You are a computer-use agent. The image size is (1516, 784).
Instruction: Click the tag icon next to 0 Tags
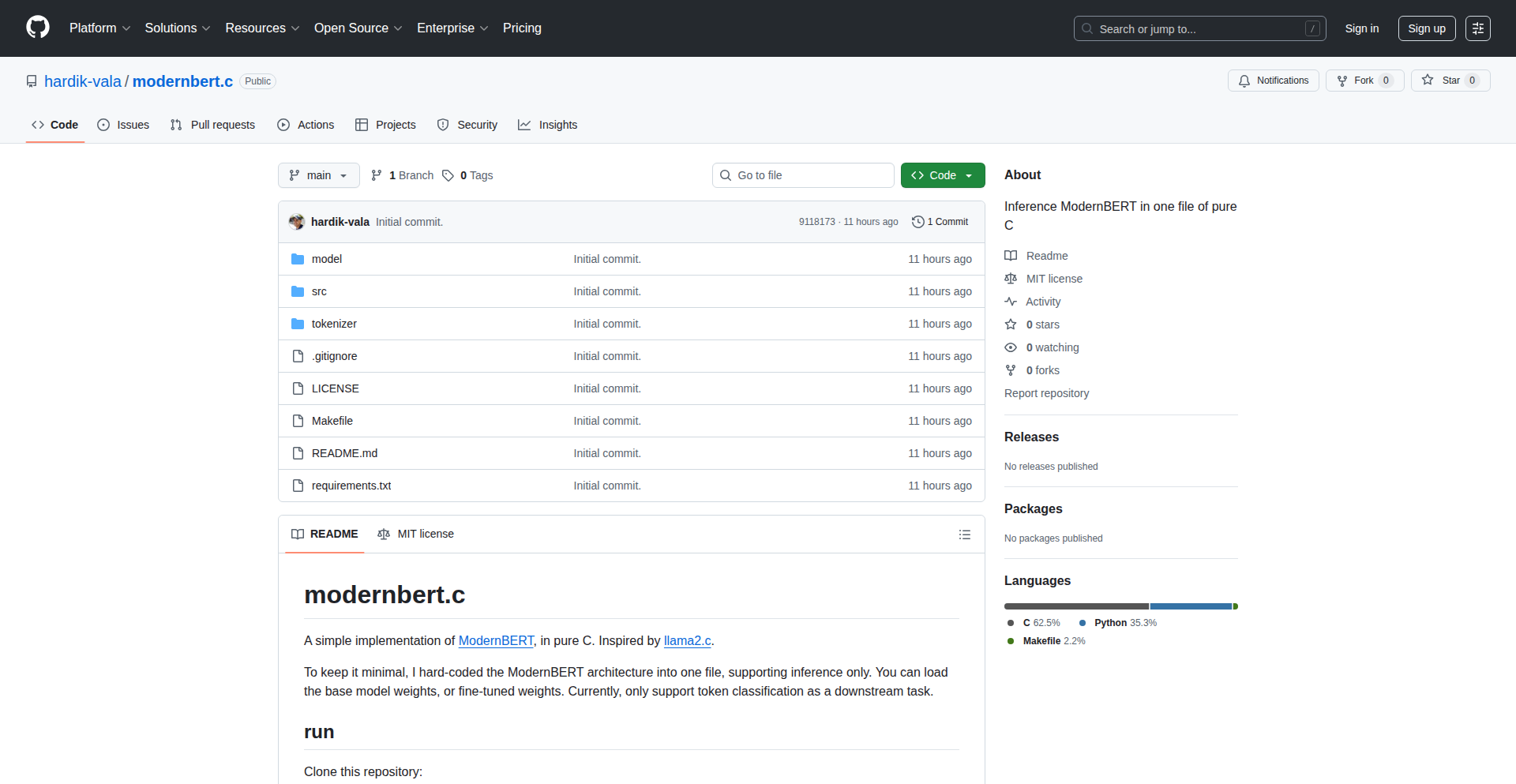pos(448,175)
